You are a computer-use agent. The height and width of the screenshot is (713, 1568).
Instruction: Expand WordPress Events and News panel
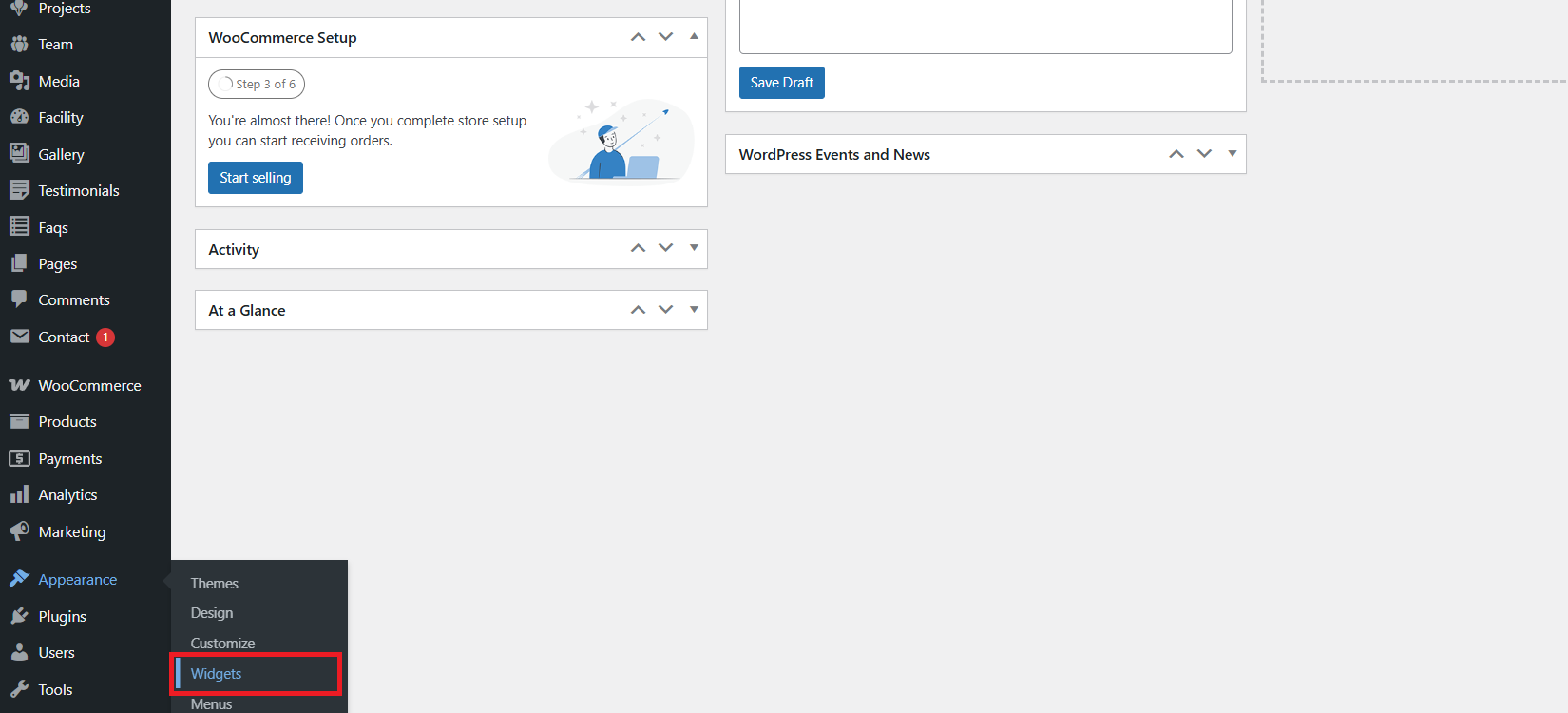[x=1232, y=153]
